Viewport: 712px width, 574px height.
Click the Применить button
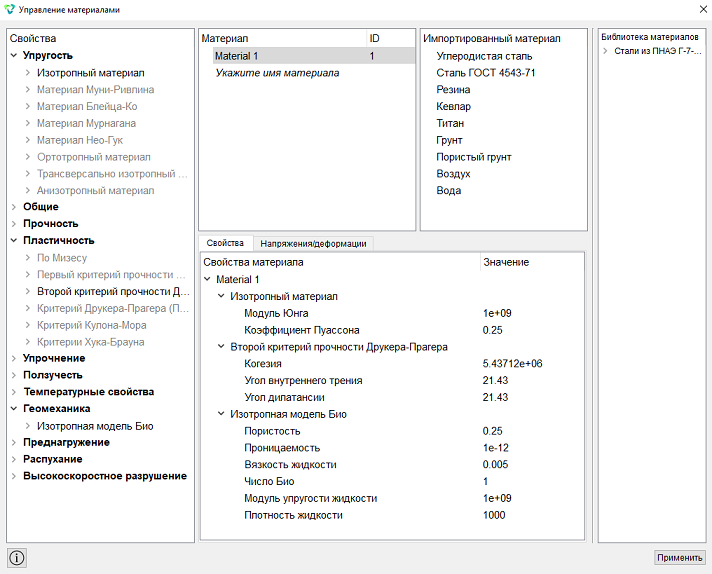point(680,557)
